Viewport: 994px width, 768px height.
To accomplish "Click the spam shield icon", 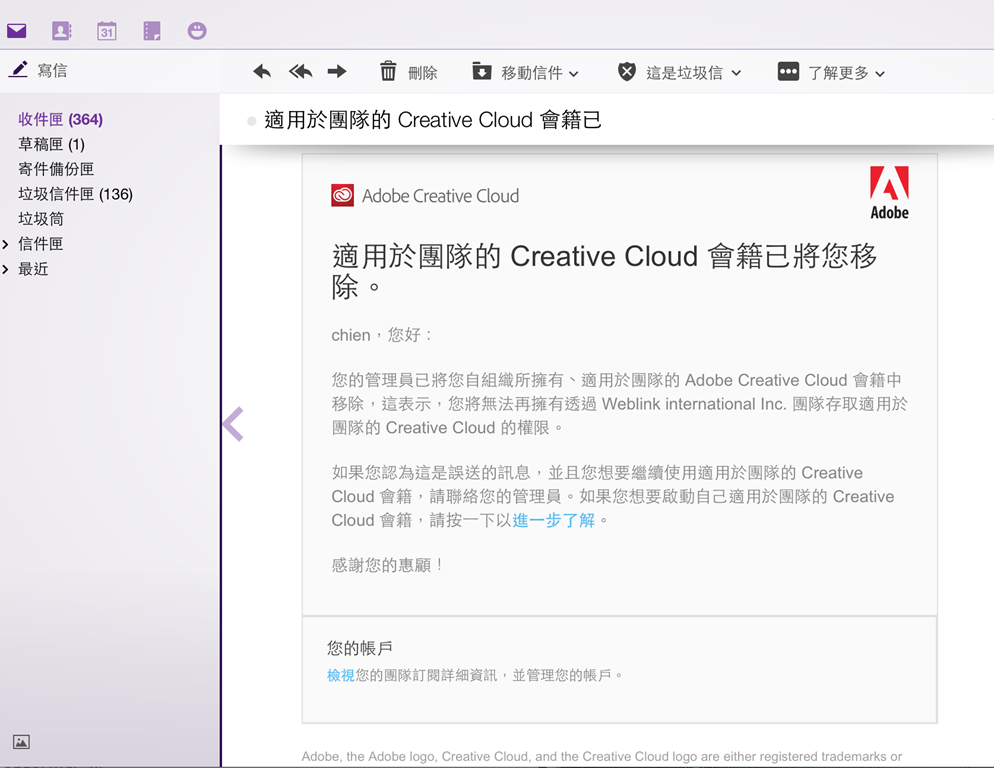I will pyautogui.click(x=627, y=72).
